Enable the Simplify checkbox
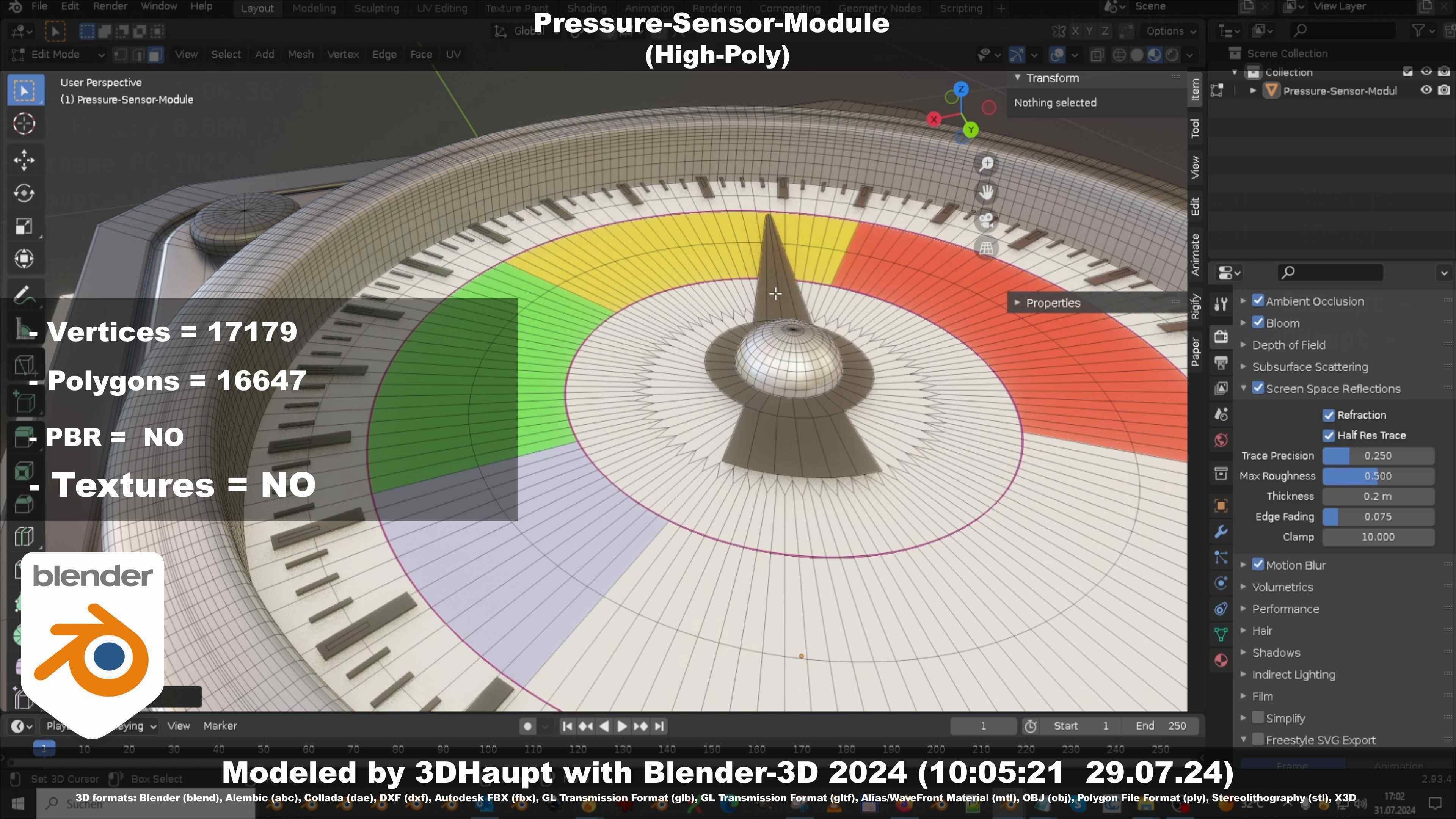 (1258, 718)
